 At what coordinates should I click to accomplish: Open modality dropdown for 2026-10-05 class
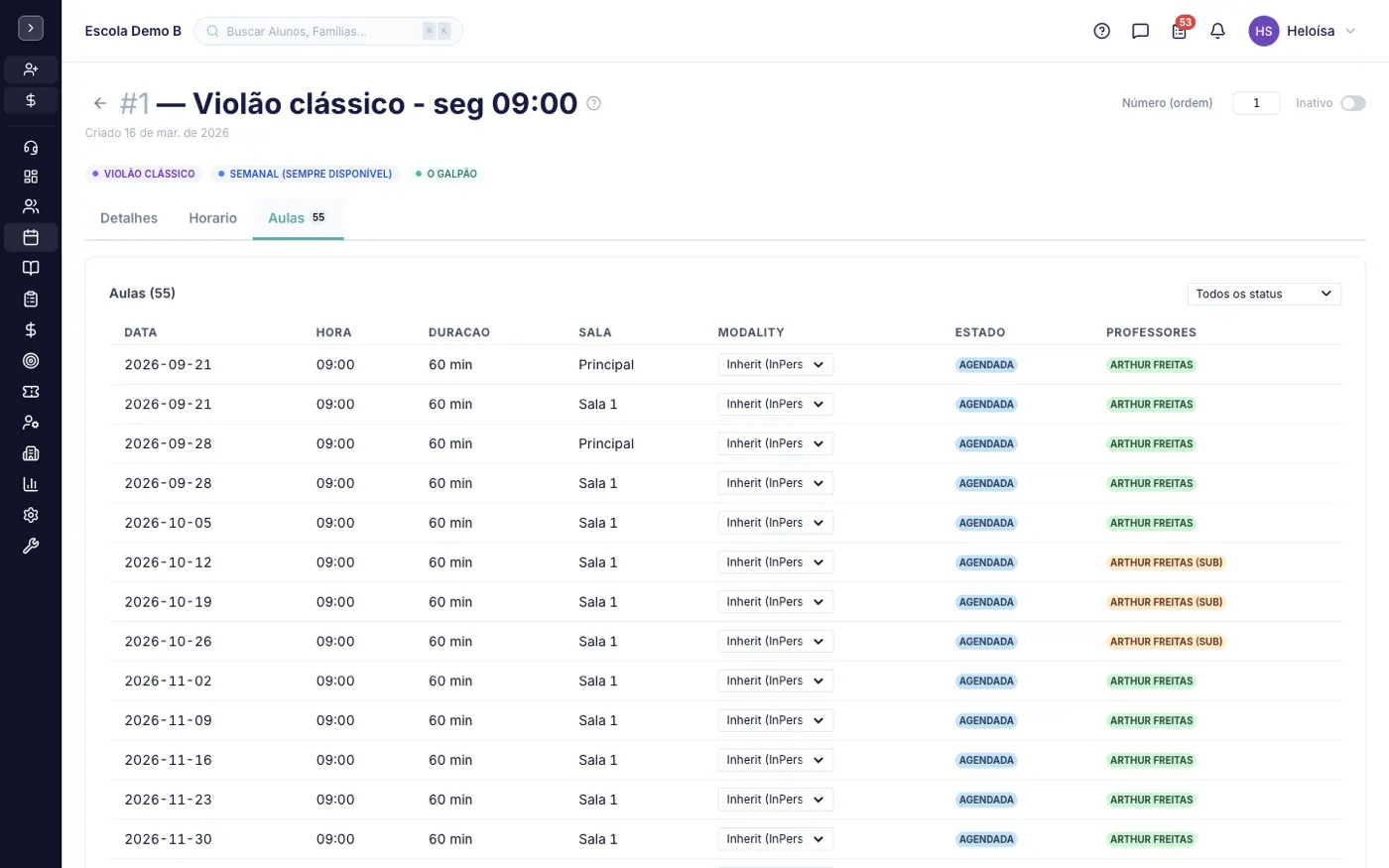click(x=775, y=523)
